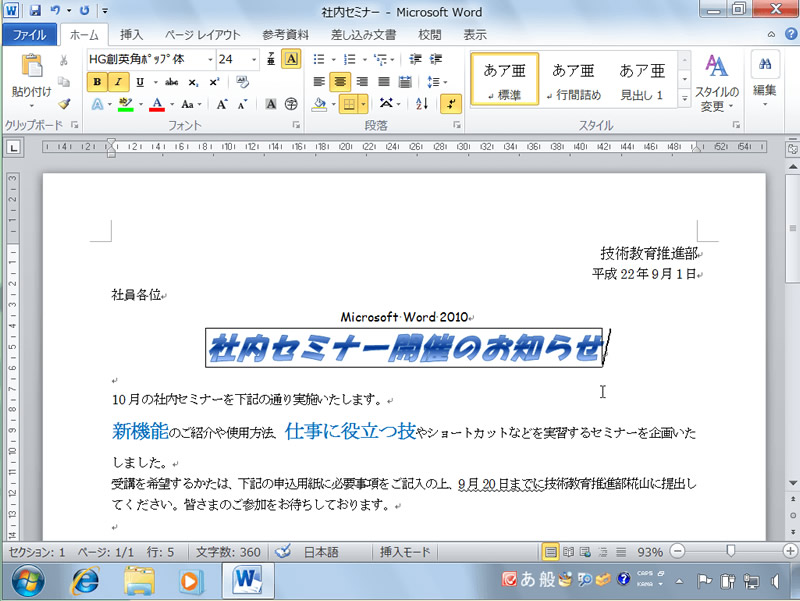This screenshot has height=601, width=800.
Task: Apply subscript formatting
Action: 193,82
